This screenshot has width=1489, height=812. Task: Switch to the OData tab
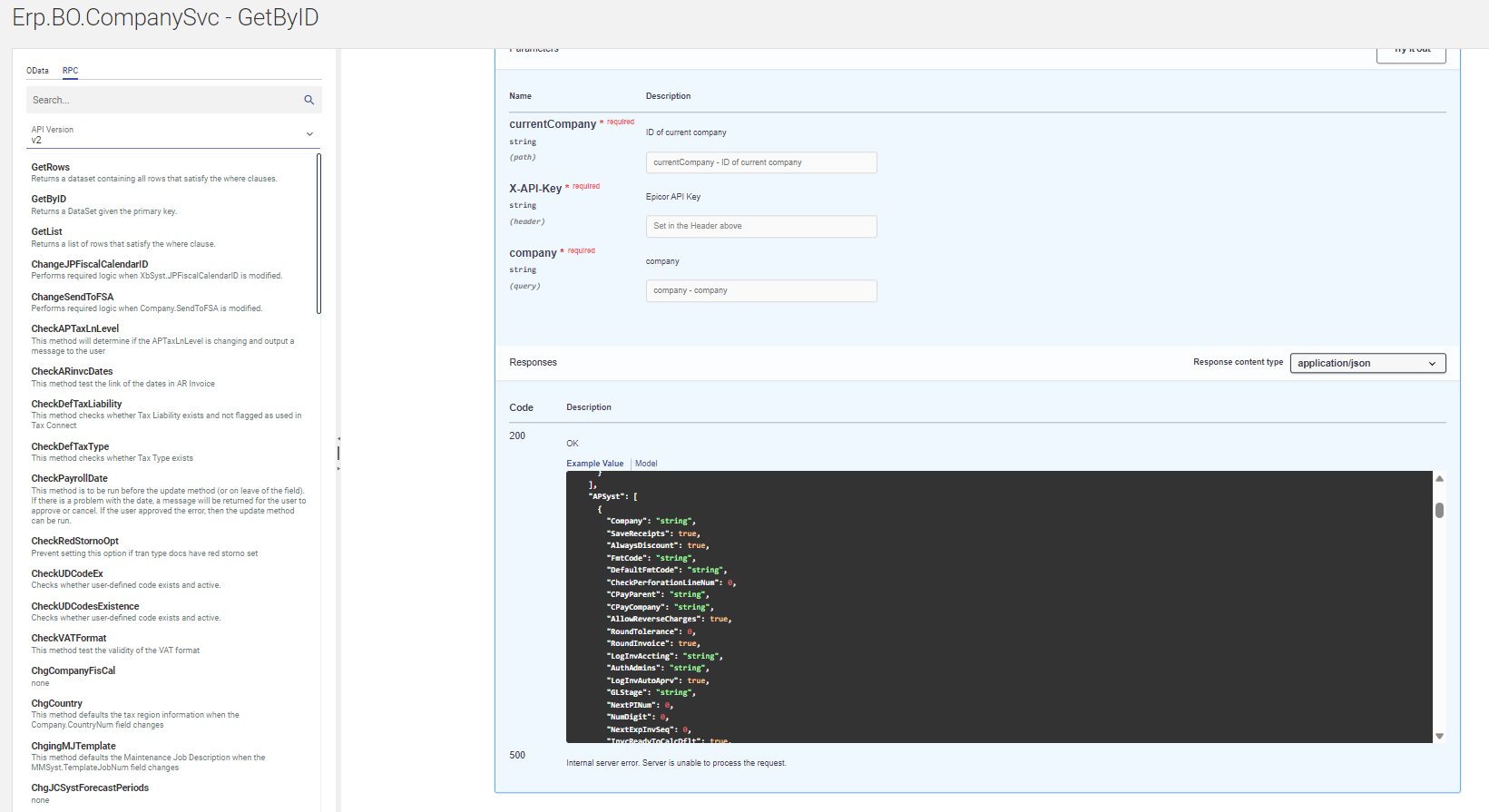37,71
